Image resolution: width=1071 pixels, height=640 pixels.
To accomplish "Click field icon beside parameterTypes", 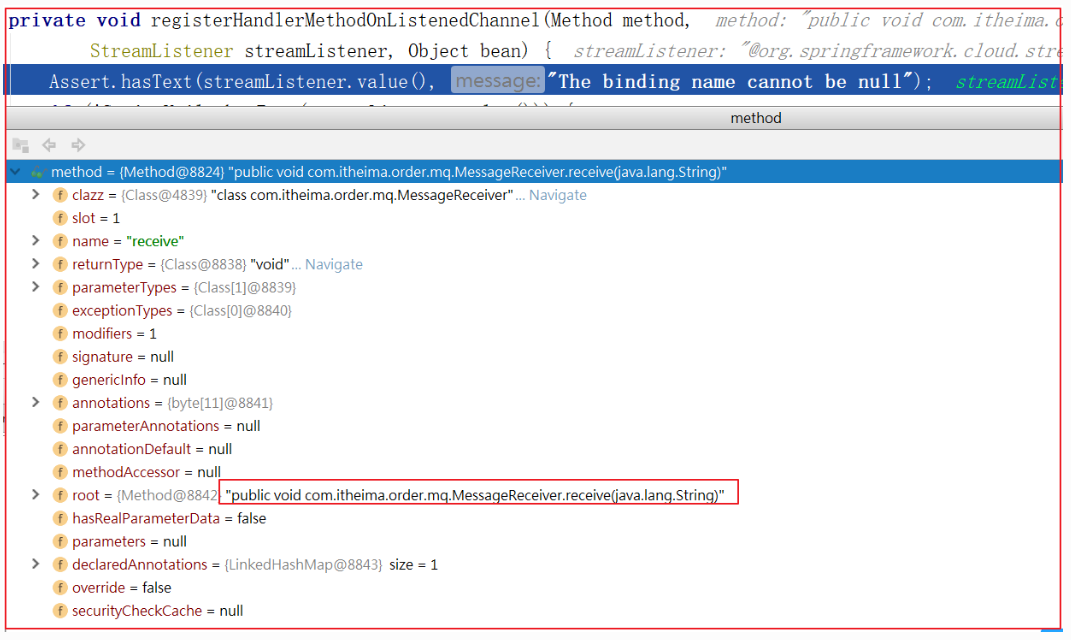I will (60, 288).
